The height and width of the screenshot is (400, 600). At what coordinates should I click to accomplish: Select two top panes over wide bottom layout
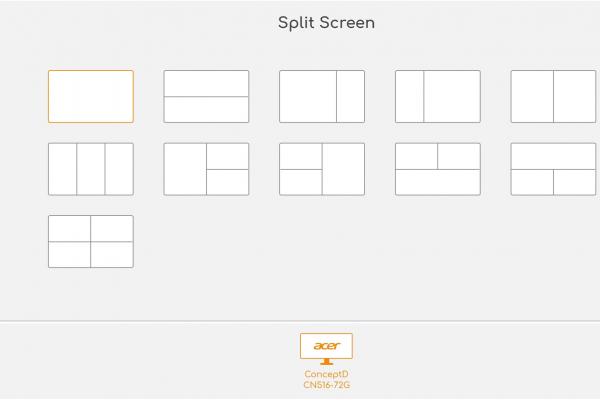pos(438,169)
